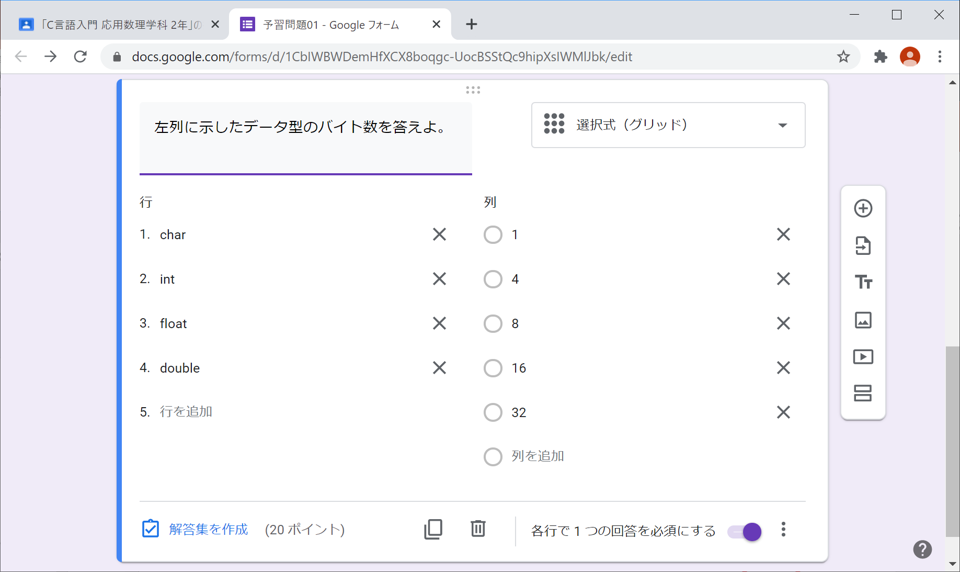Screen dimensions: 960x572
Task: Click the import questions icon
Action: pyautogui.click(x=863, y=246)
